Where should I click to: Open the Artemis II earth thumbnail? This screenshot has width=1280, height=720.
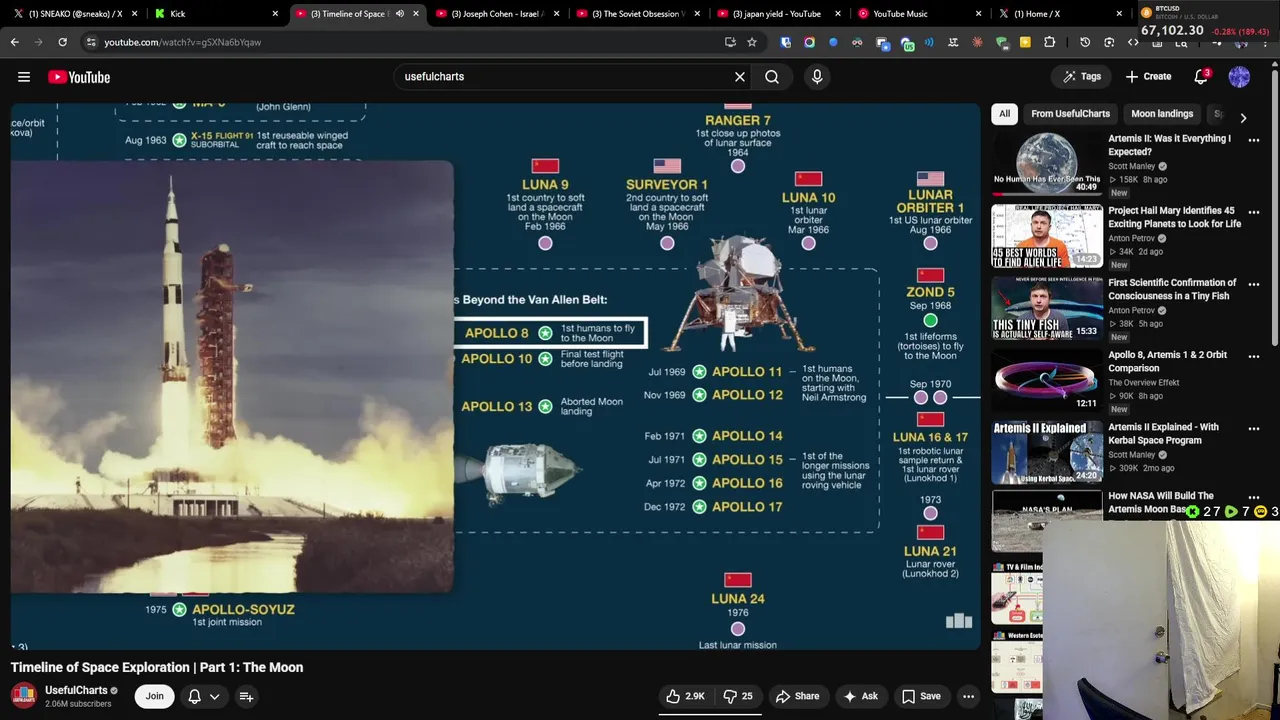coord(1047,164)
